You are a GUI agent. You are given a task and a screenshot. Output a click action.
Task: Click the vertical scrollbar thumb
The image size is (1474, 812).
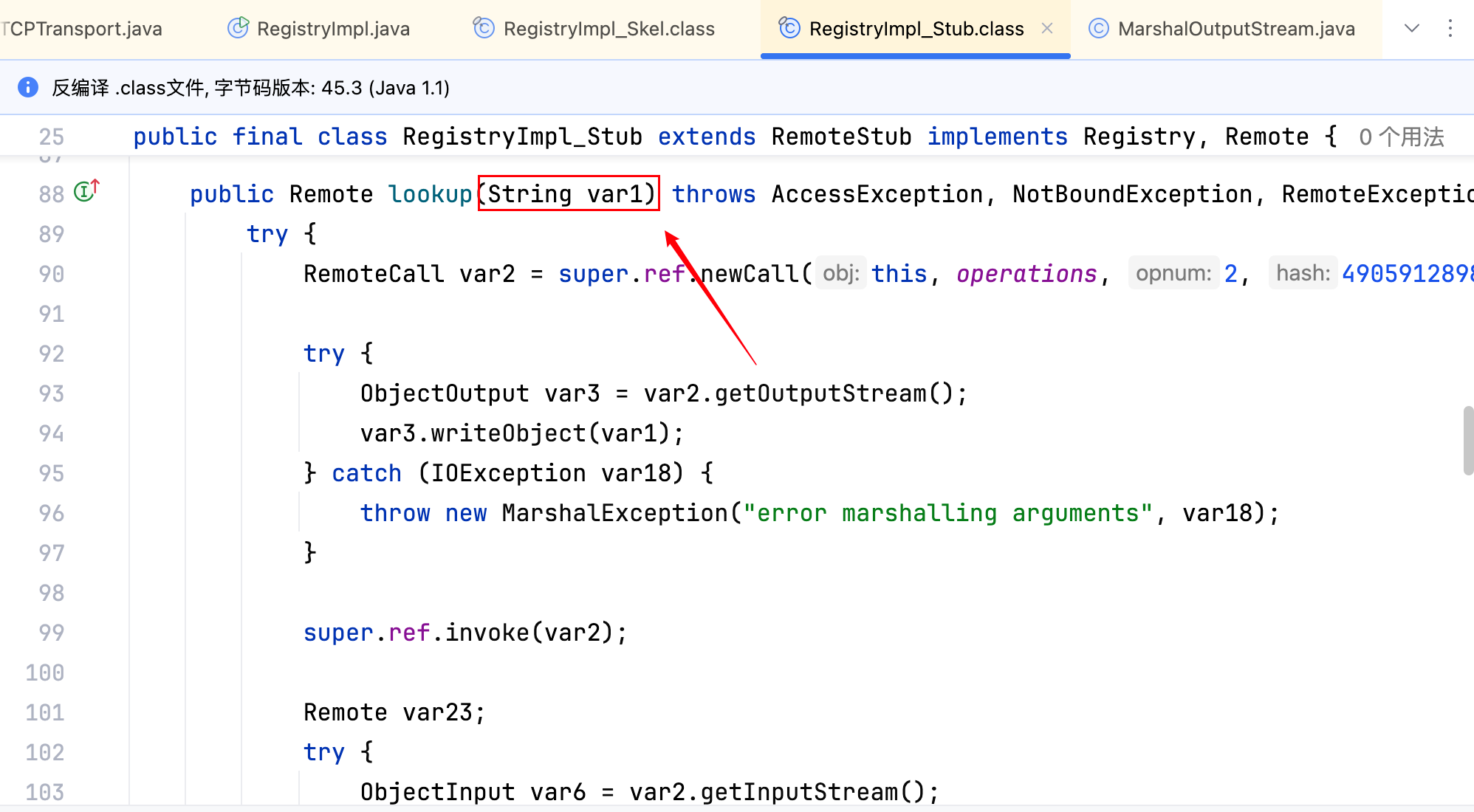(1468, 441)
